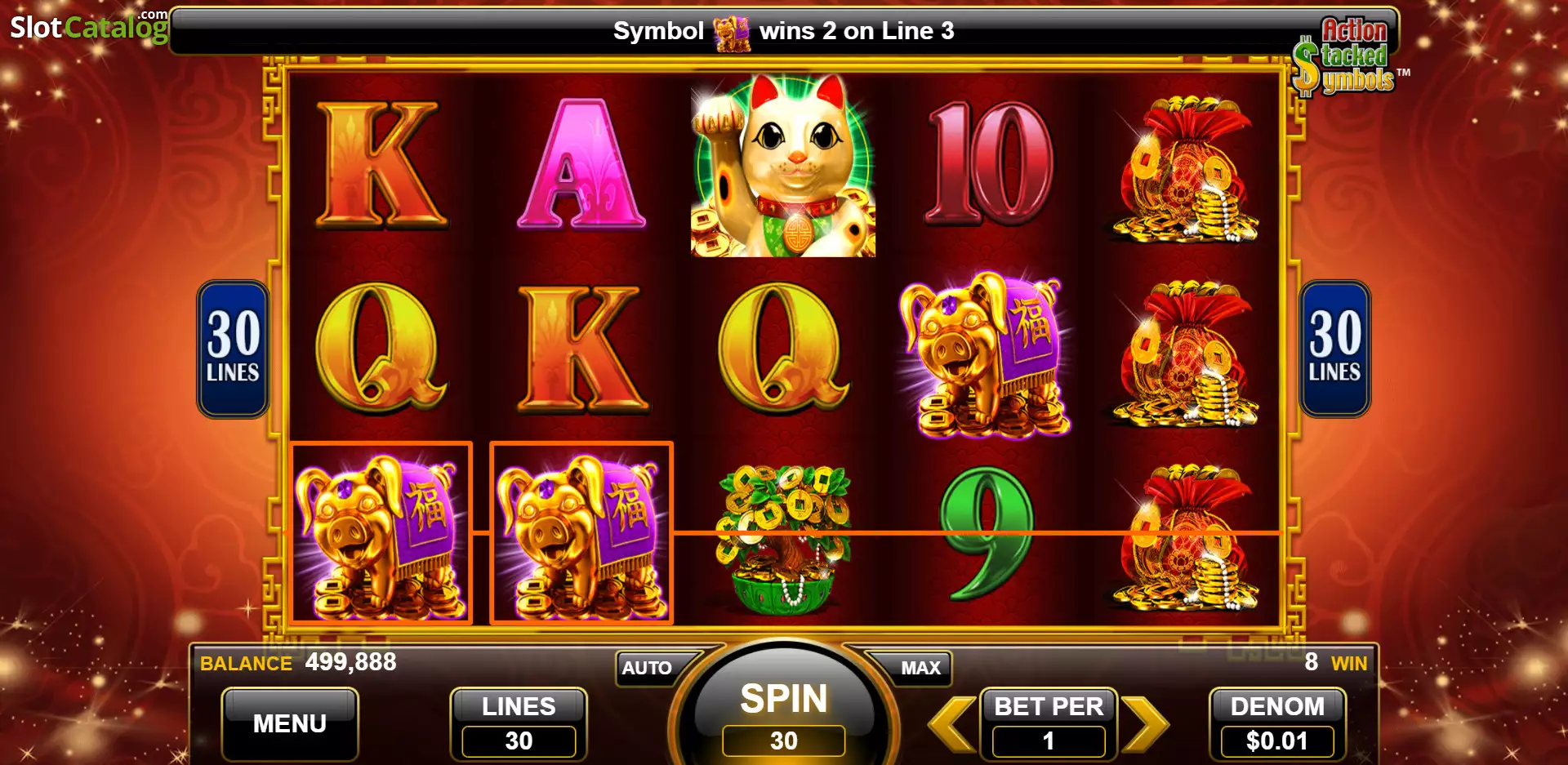This screenshot has height=765, width=1568.
Task: Click the right 30 LINES badge
Action: [1335, 349]
